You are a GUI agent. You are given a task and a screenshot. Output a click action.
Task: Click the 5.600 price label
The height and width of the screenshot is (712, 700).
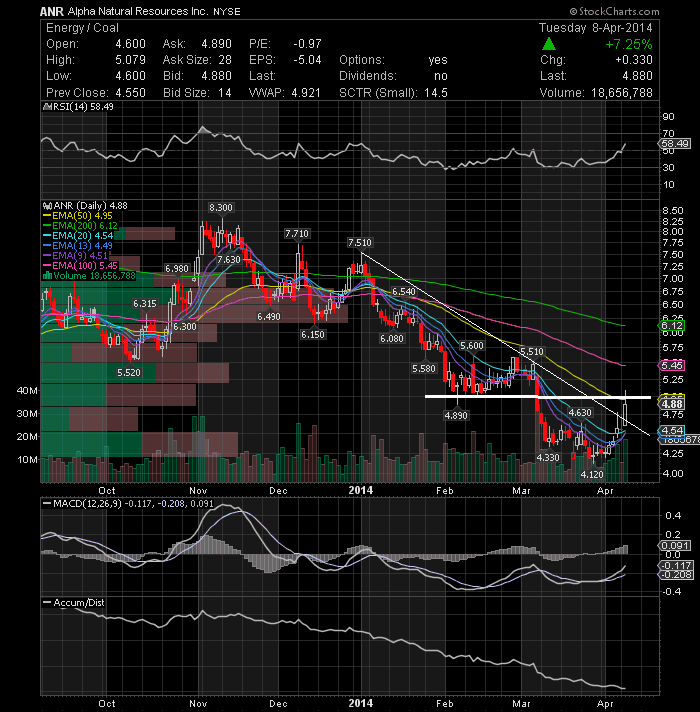[x=472, y=346]
